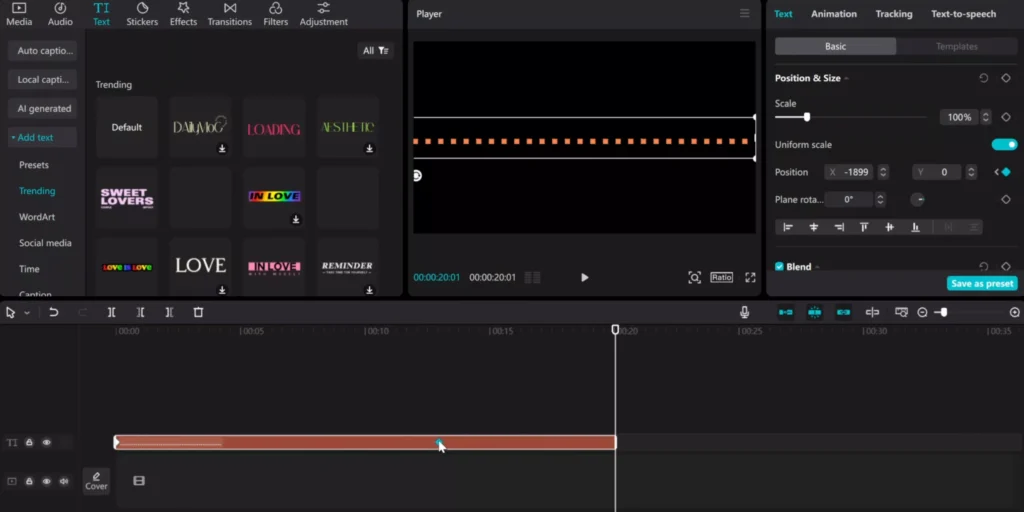This screenshot has width=1024, height=512.
Task: Align text to the left edge
Action: pos(788,227)
